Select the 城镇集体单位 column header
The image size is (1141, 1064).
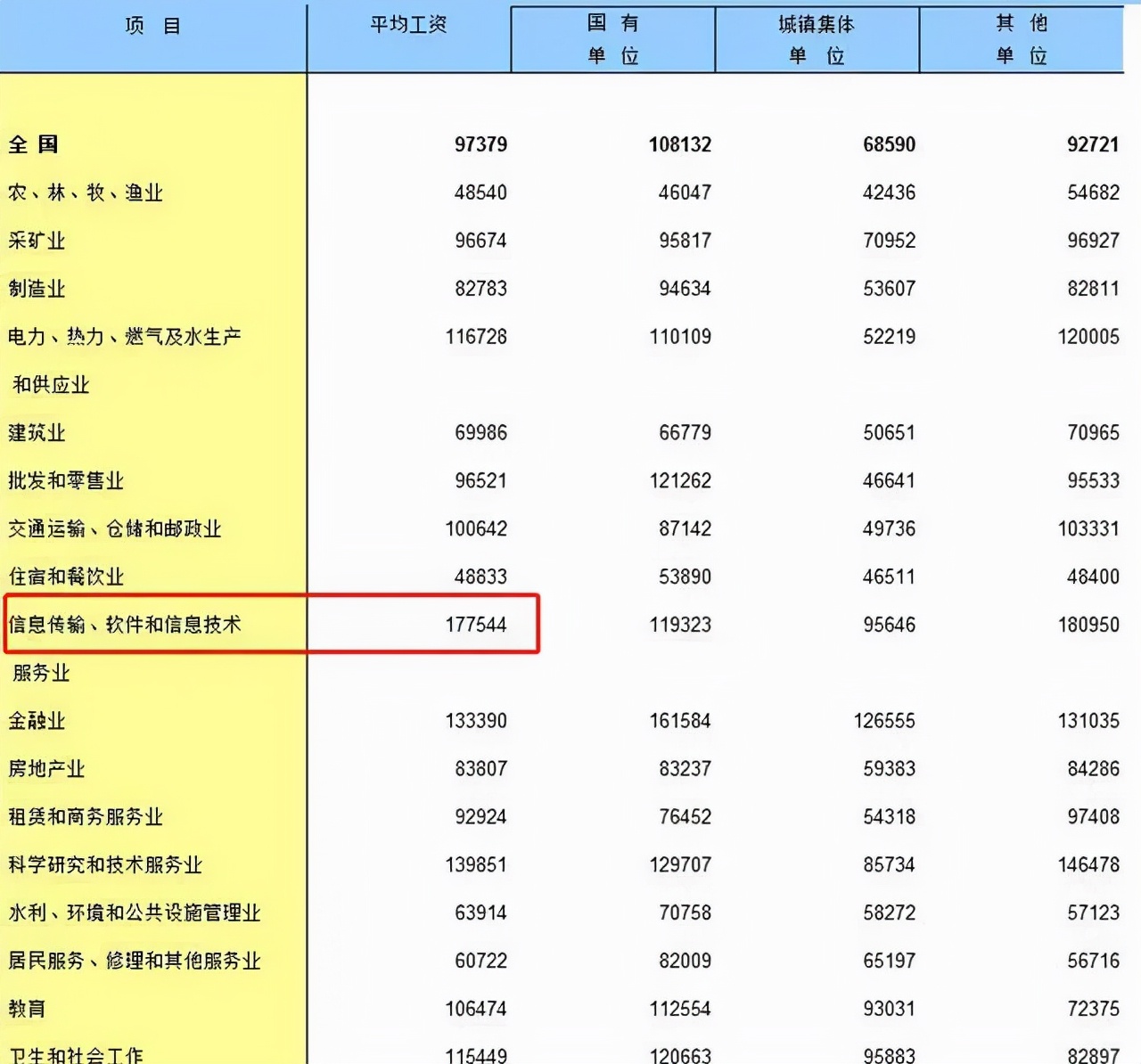click(x=817, y=37)
